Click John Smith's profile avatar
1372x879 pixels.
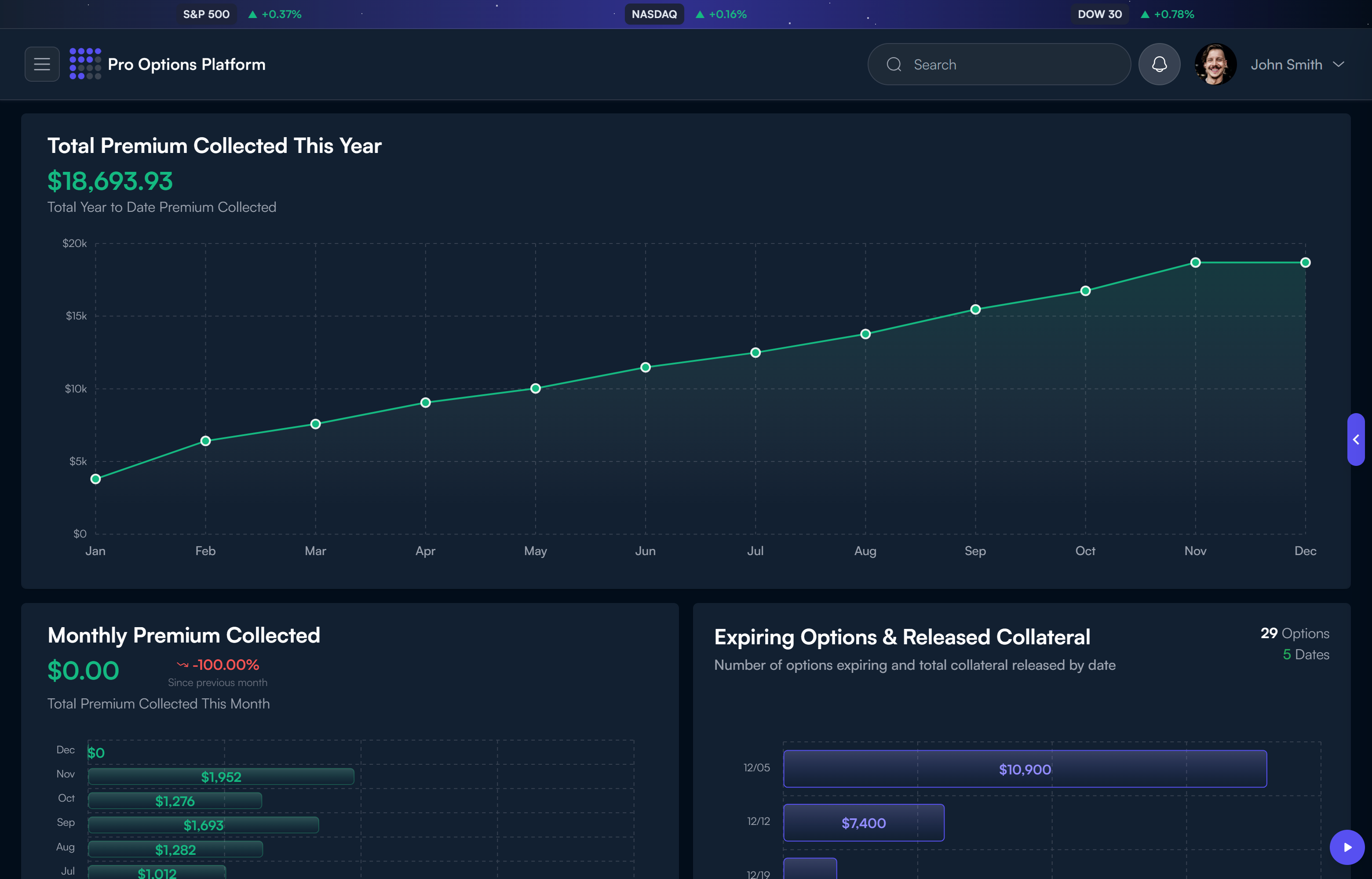(x=1215, y=64)
